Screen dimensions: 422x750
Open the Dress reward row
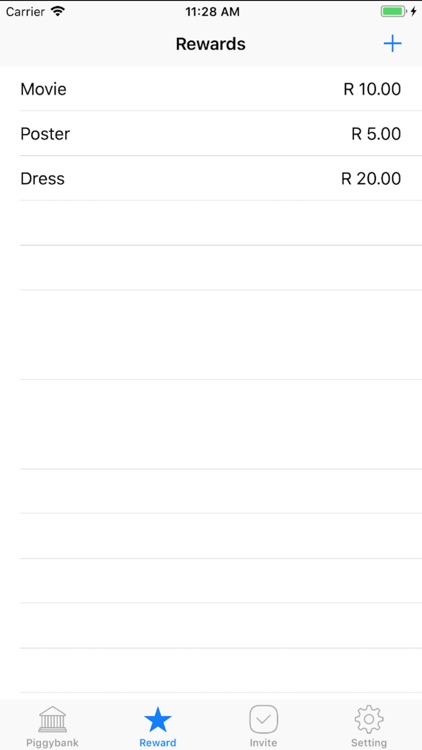coord(211,178)
